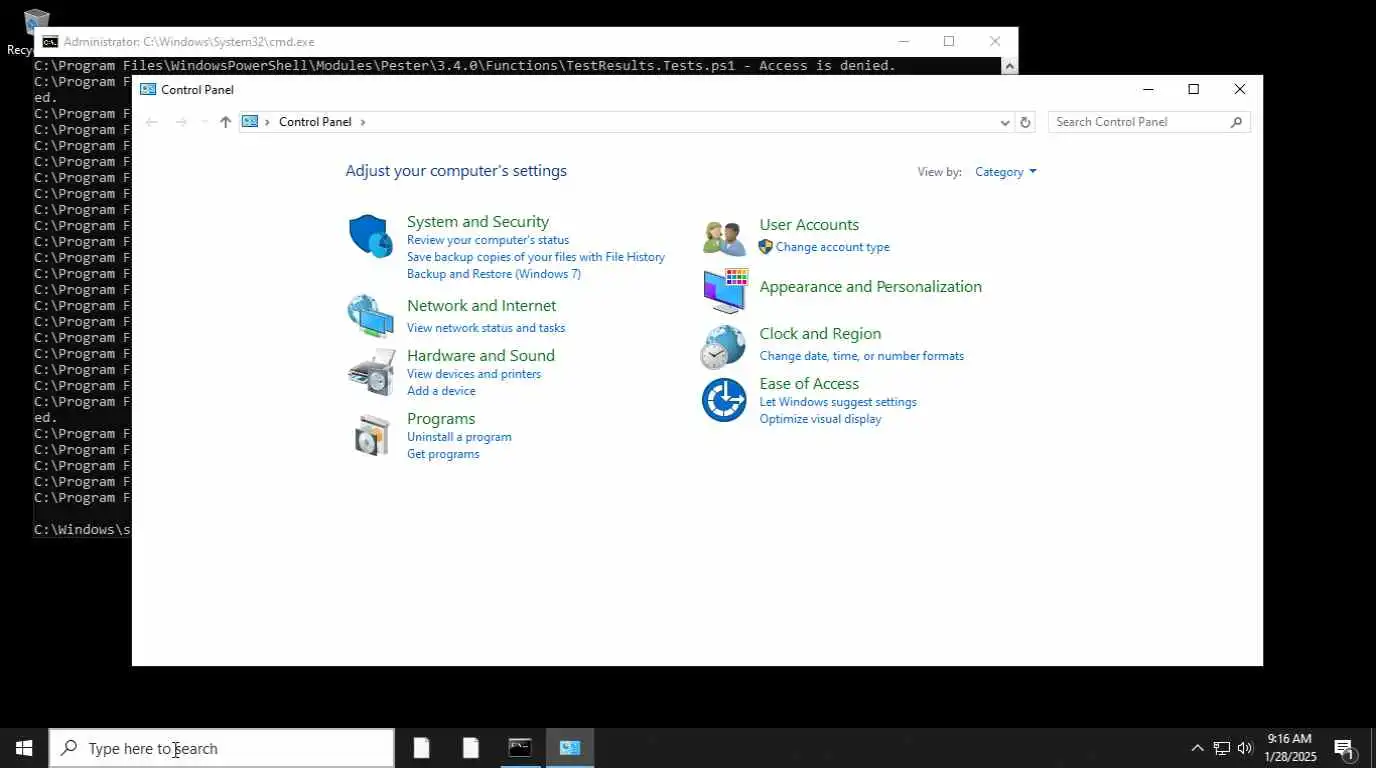1376x768 pixels.
Task: Click Let Windows suggest settings
Action: click(838, 402)
